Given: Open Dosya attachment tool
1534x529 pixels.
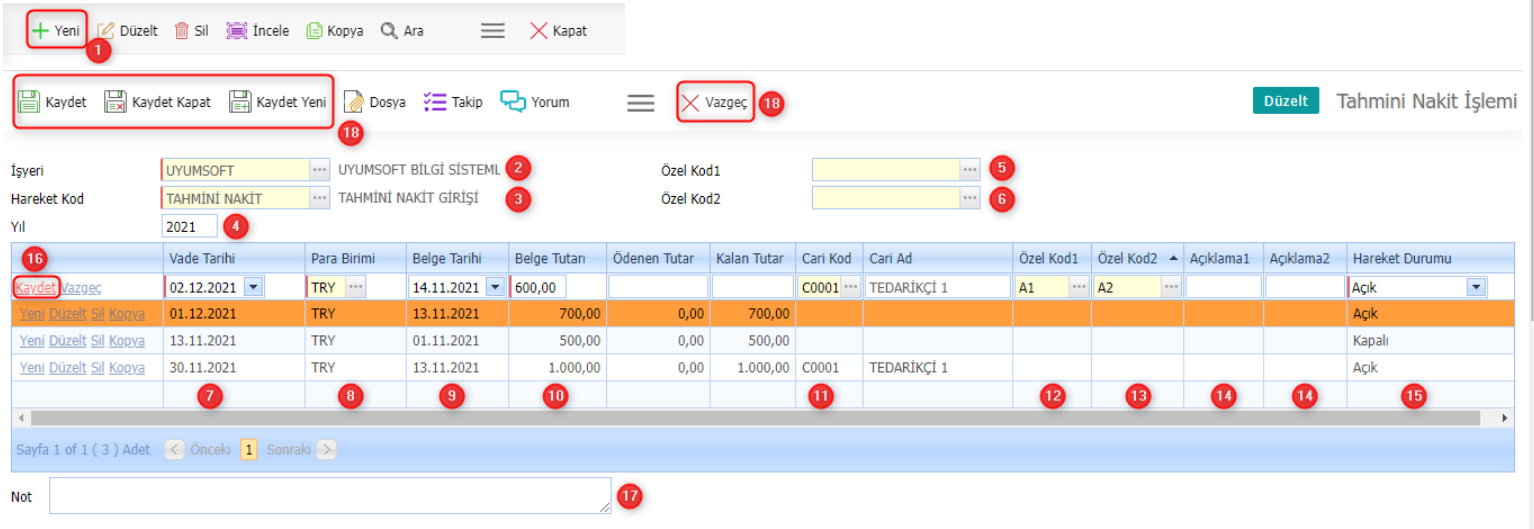Looking at the screenshot, I should click(x=374, y=102).
